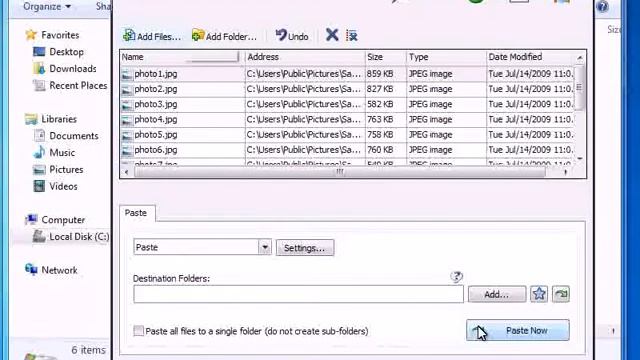
Task: Select photo4.jpg file icon in list
Action: coord(127,120)
